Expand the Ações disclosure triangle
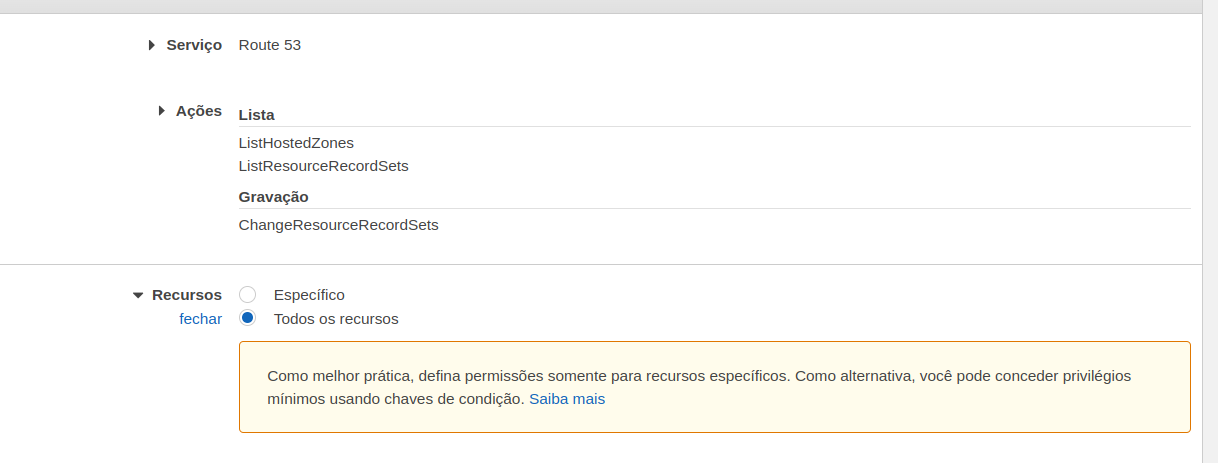Screen dimensions: 1226x463 point(162,111)
